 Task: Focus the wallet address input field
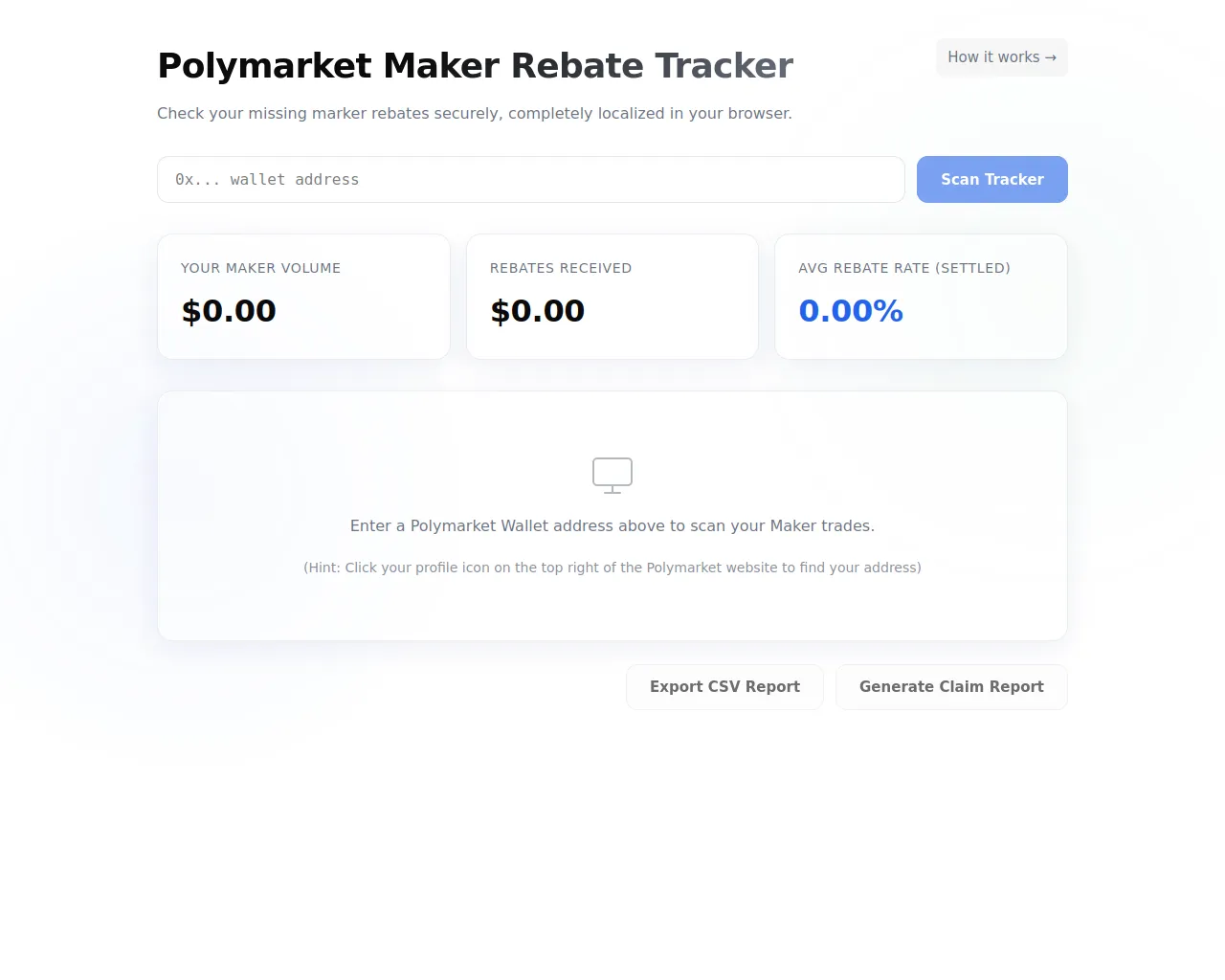tap(530, 180)
